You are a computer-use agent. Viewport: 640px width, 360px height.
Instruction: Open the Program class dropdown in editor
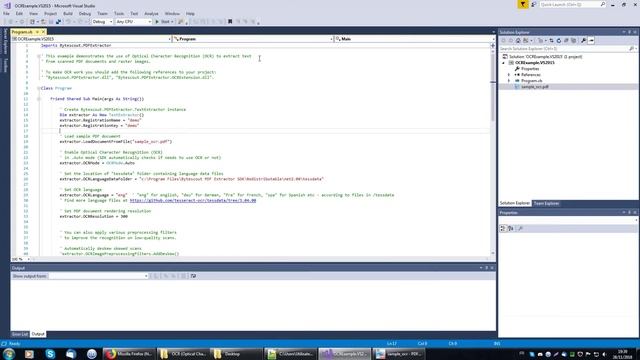(x=253, y=39)
